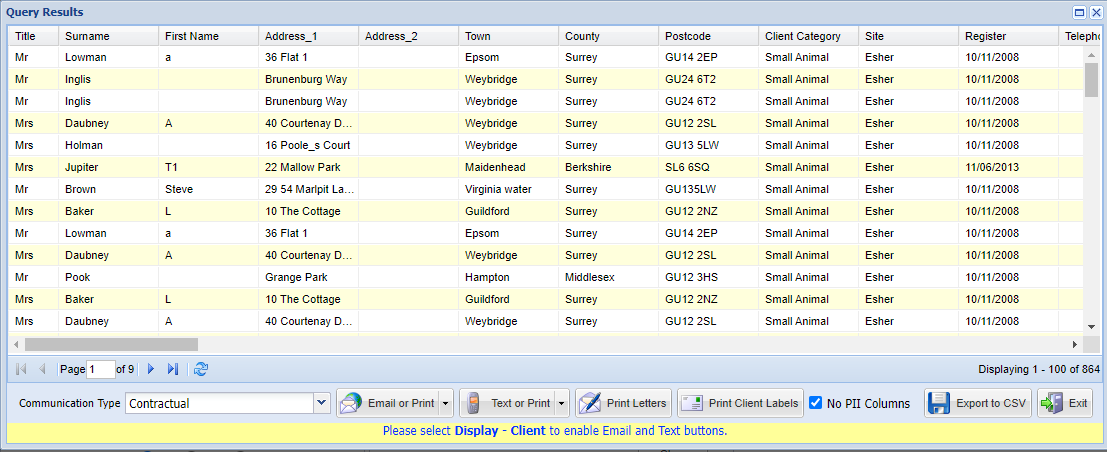Exit the Query Results window

1065,403
